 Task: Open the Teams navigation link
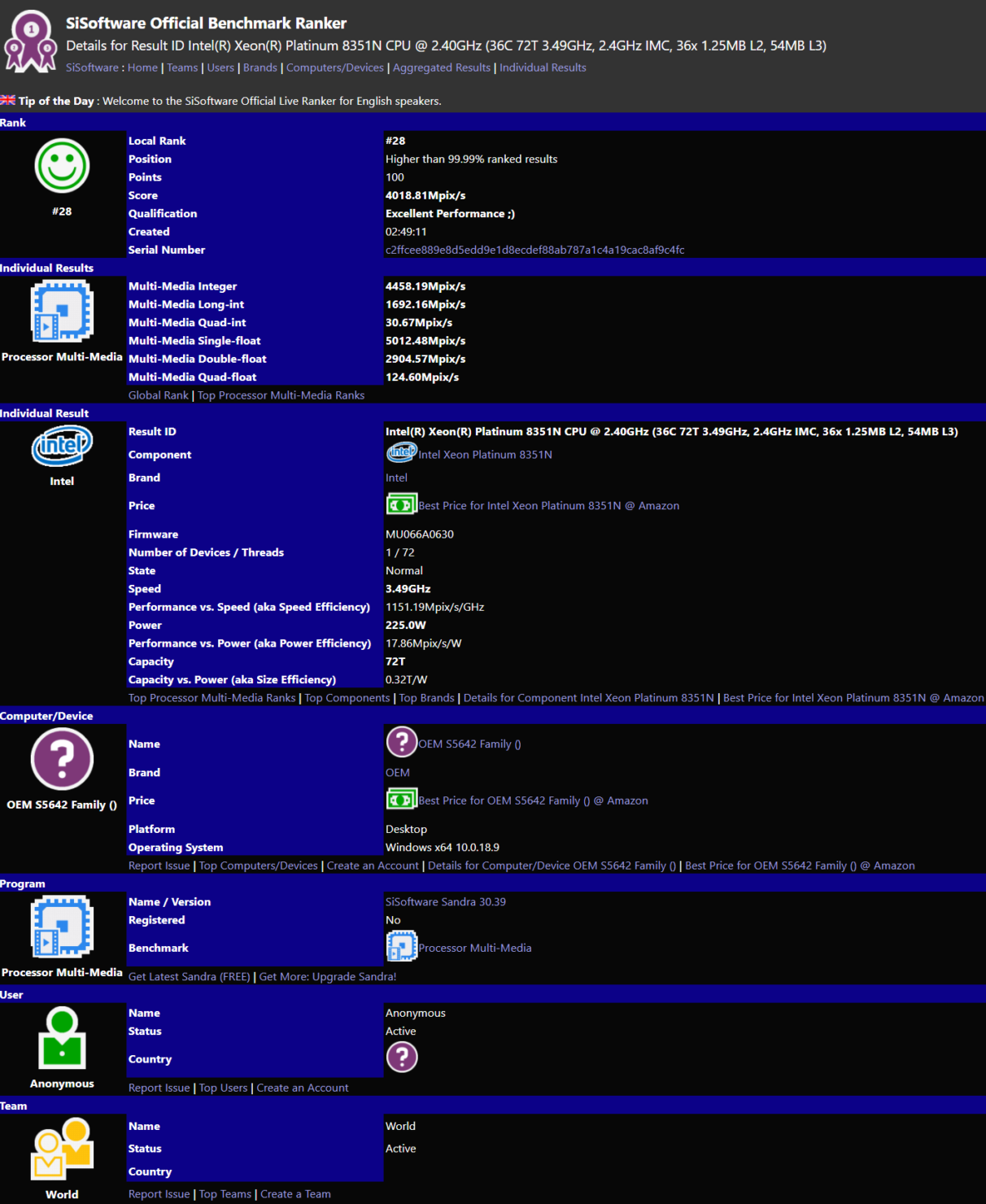point(181,68)
